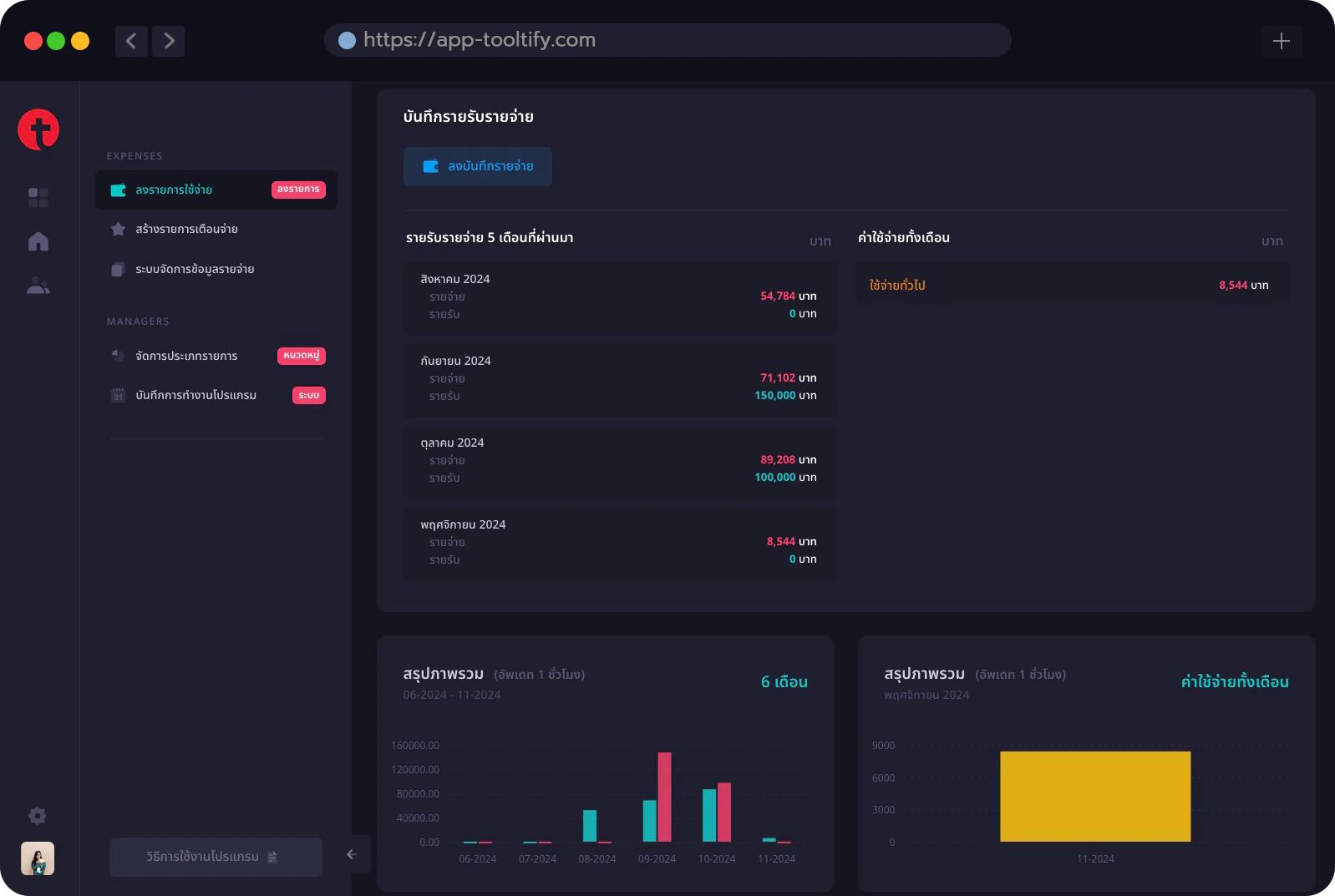Click star icon beside สร้างรายการเตือนจ่าย
Screen dimensions: 1335x896
click(119, 229)
